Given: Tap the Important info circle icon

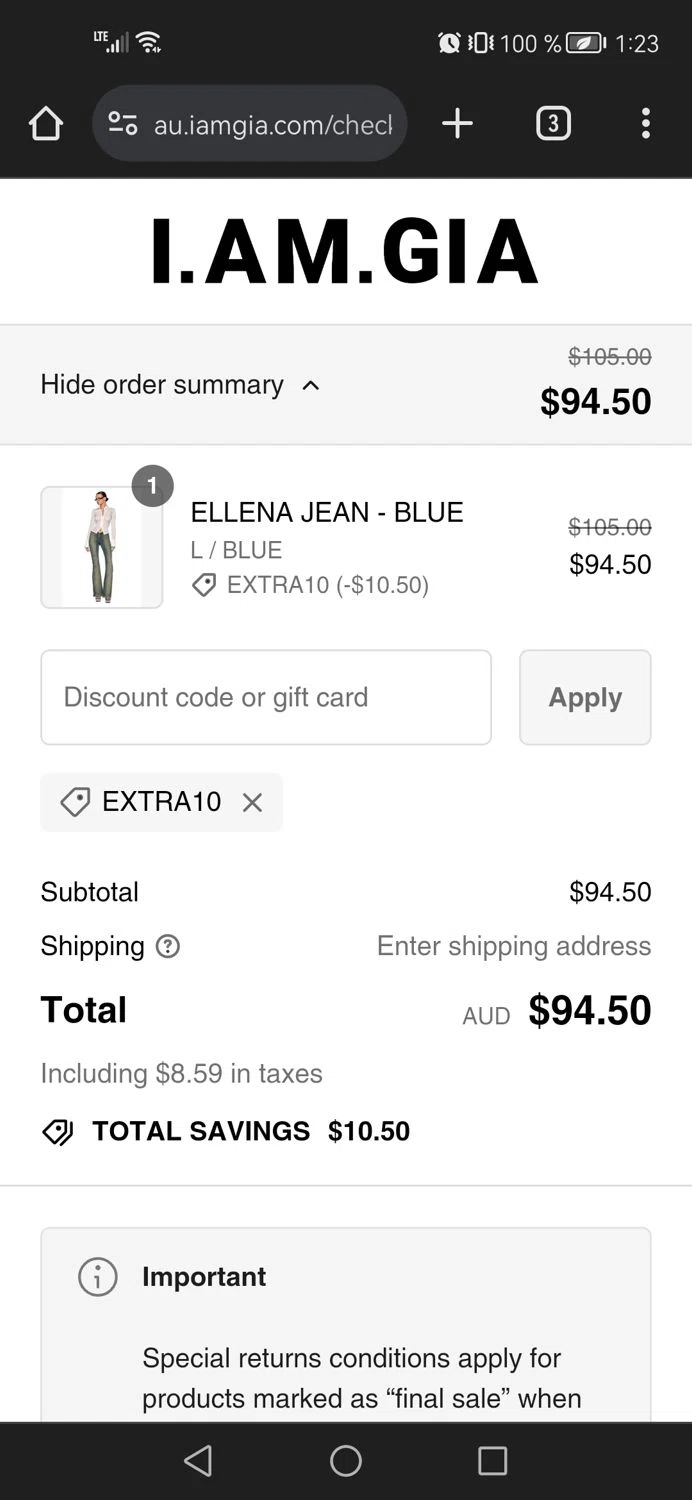Looking at the screenshot, I should [x=98, y=1277].
